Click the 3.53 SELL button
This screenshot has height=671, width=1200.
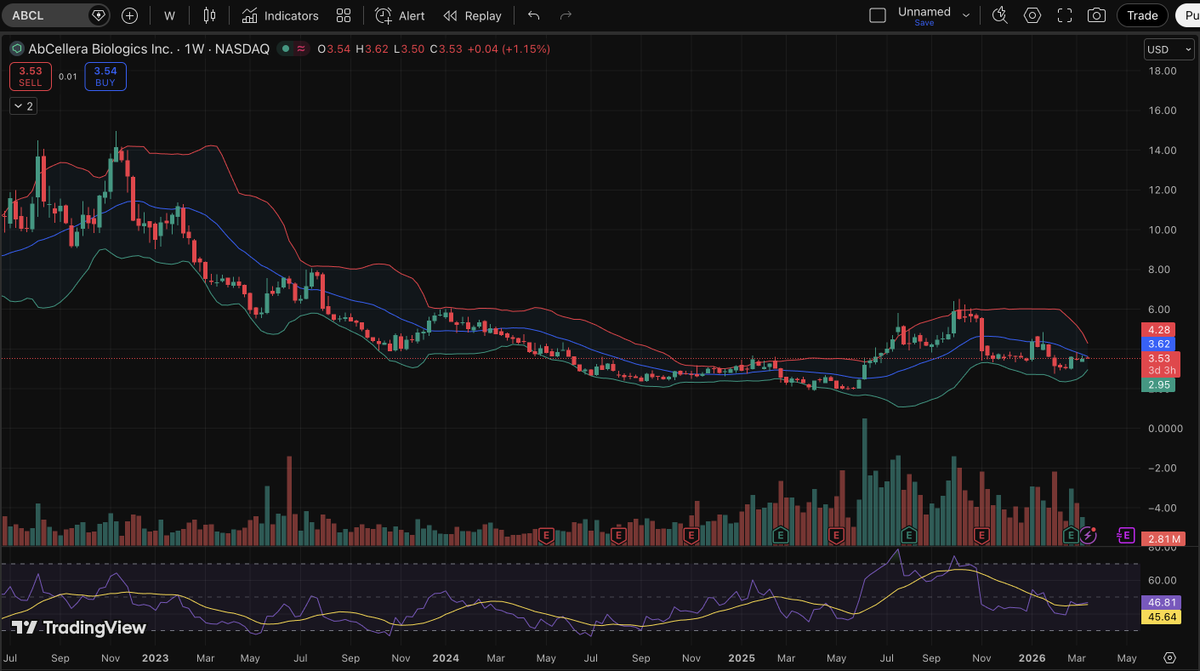[30, 76]
